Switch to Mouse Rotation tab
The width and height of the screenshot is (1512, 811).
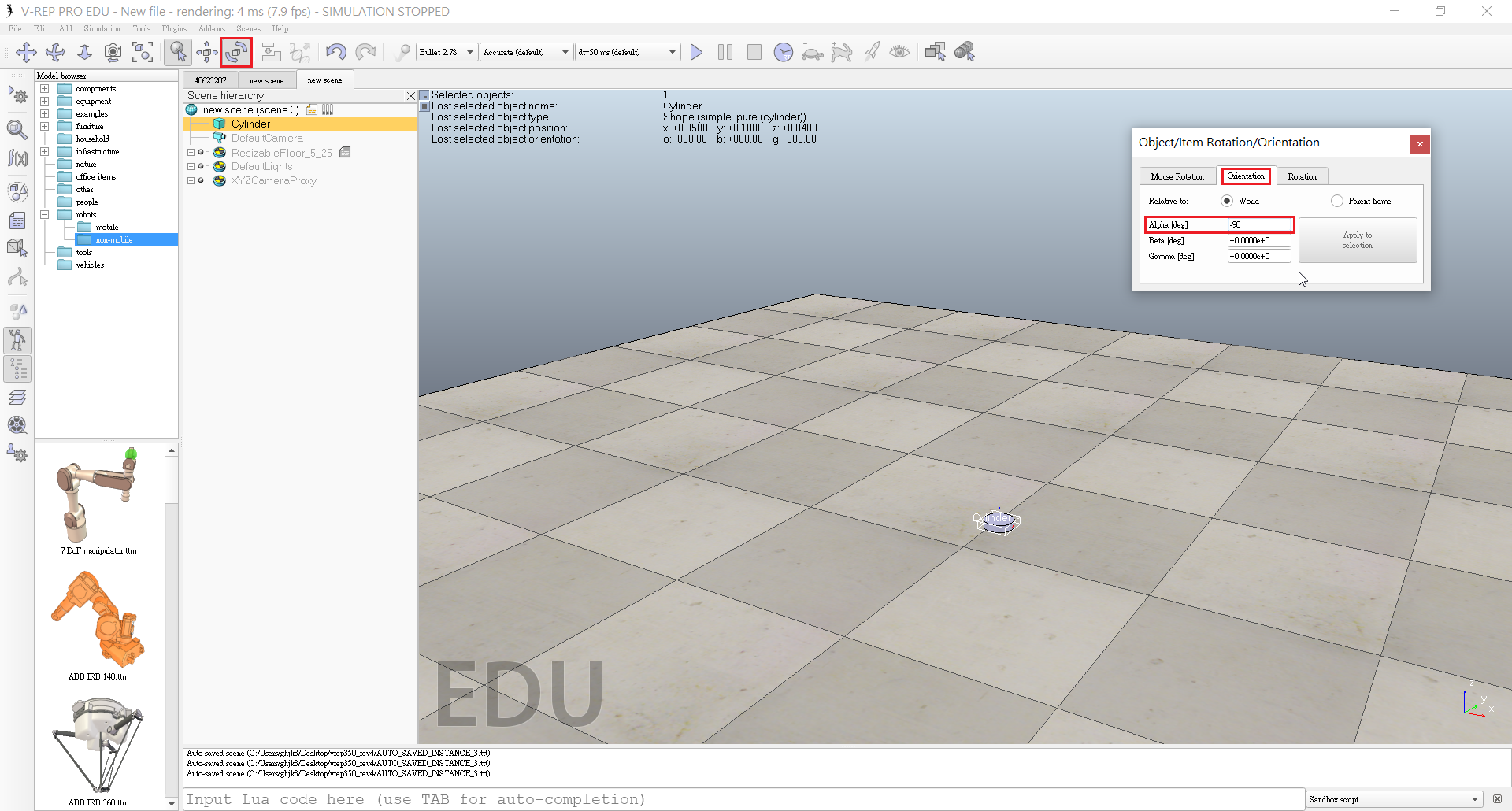[1177, 176]
